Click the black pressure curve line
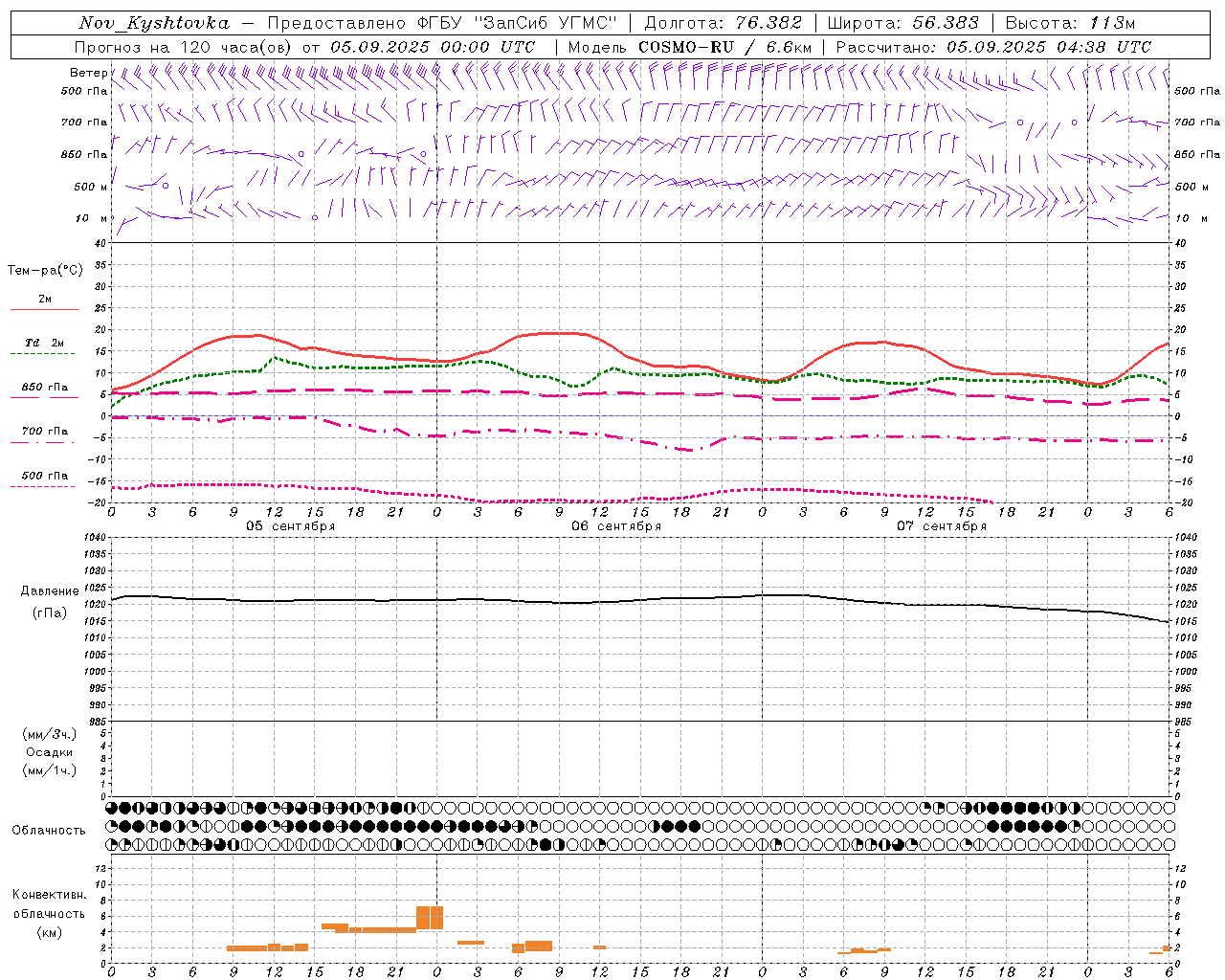Viewport: 1225px width, 980px height. coord(641,602)
